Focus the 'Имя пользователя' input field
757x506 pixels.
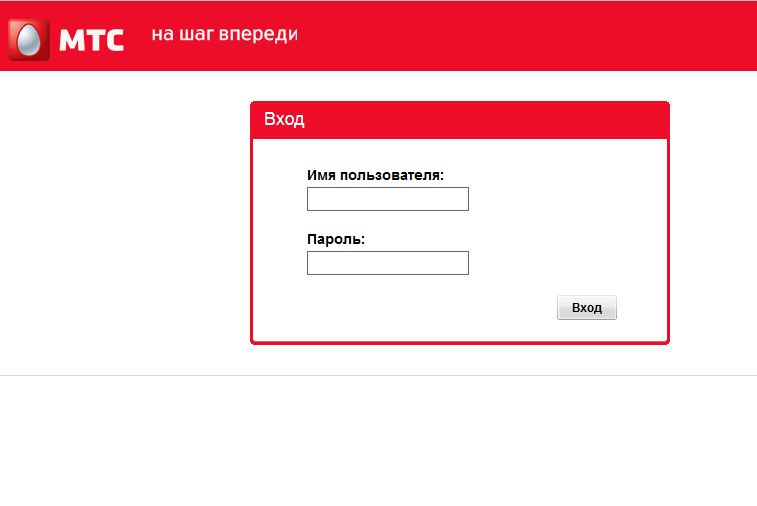[387, 199]
